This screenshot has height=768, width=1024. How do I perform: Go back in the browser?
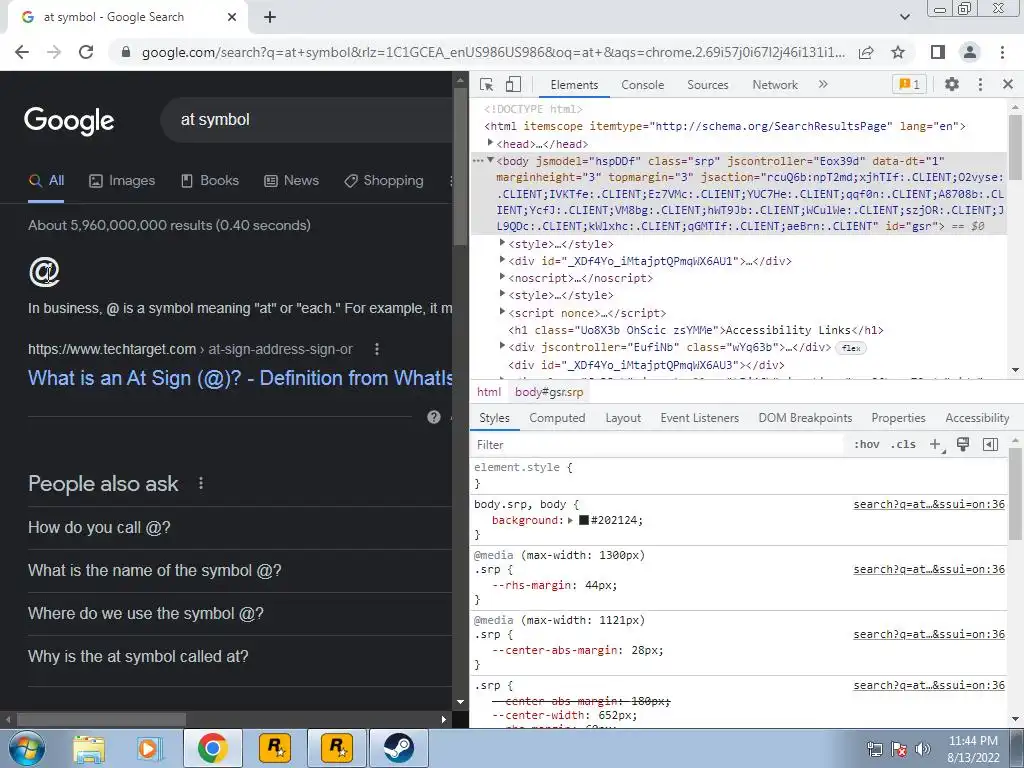[x=22, y=52]
